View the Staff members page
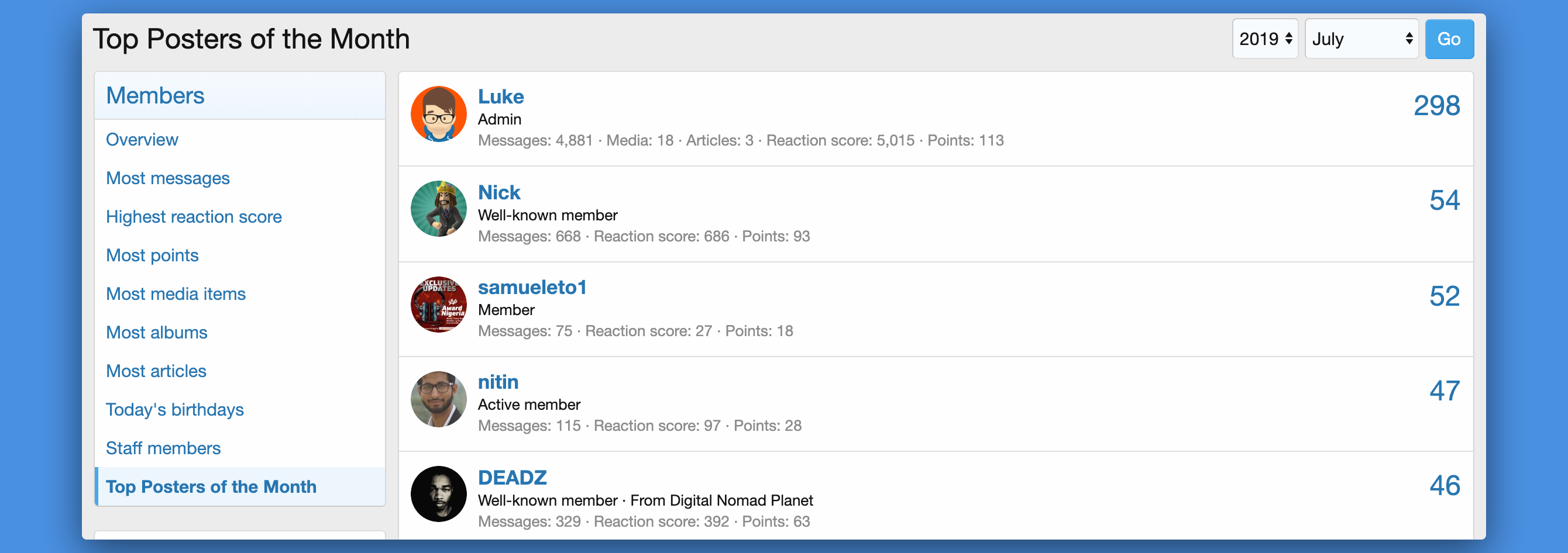This screenshot has height=553, width=1568. pyautogui.click(x=163, y=448)
